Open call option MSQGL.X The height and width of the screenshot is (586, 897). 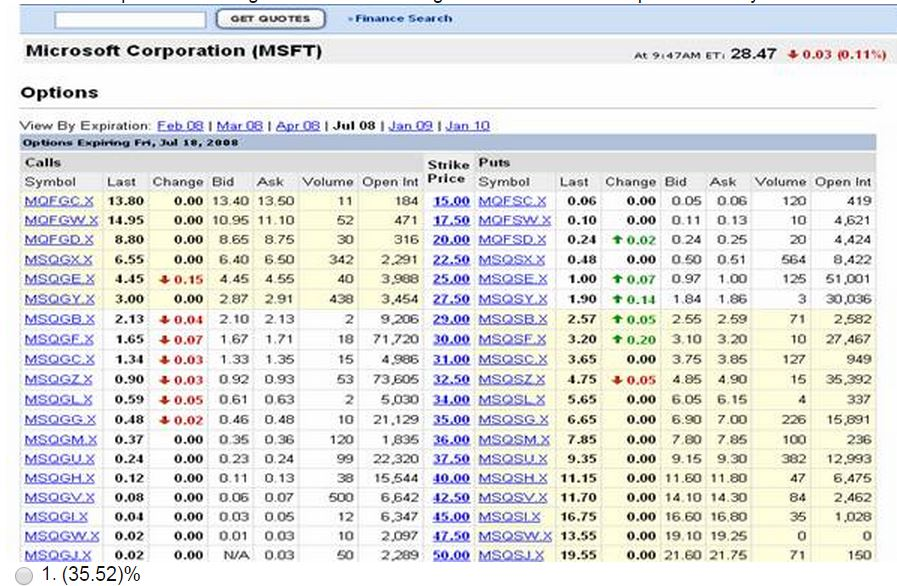tap(58, 399)
